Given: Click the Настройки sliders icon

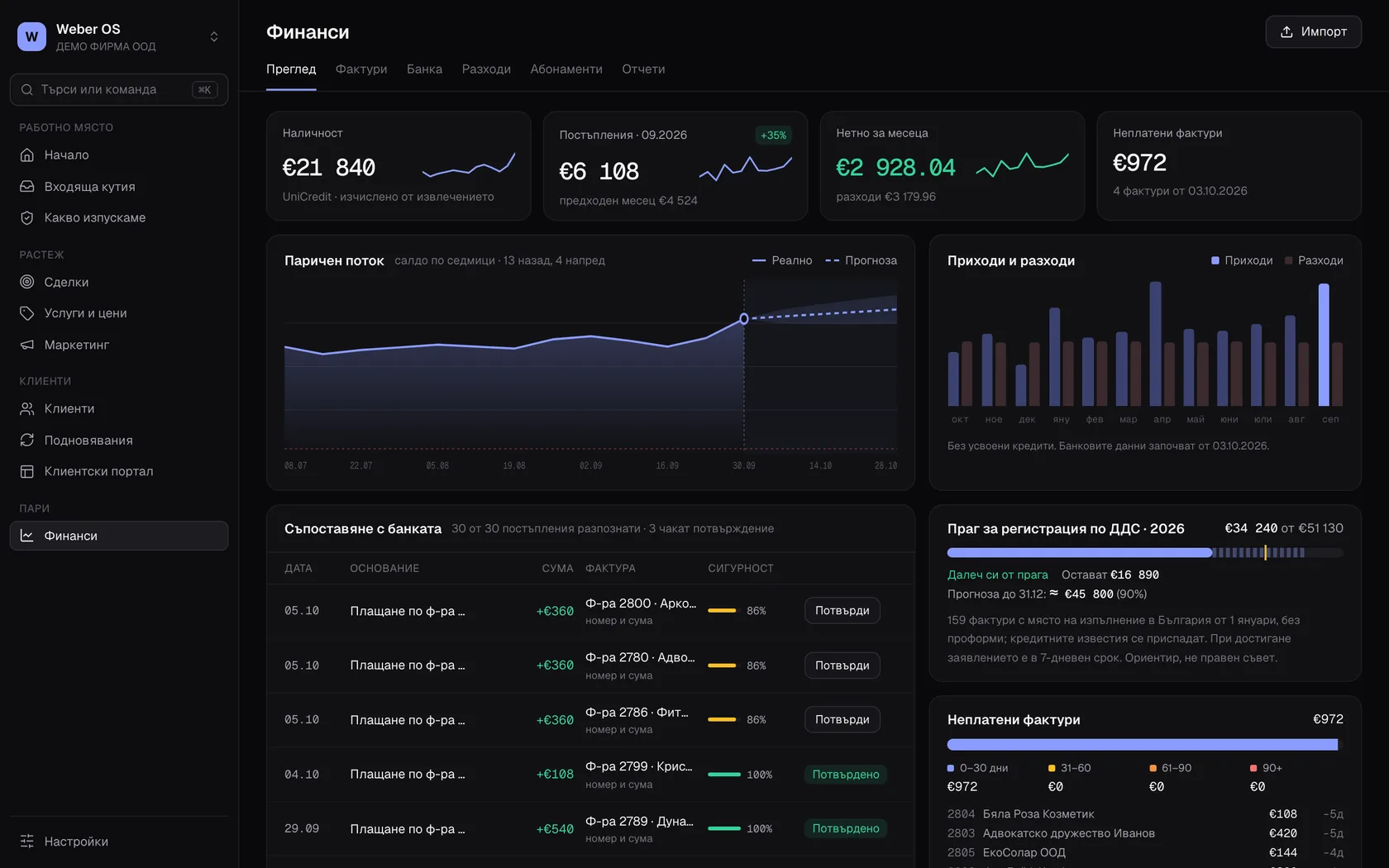Looking at the screenshot, I should 27,841.
